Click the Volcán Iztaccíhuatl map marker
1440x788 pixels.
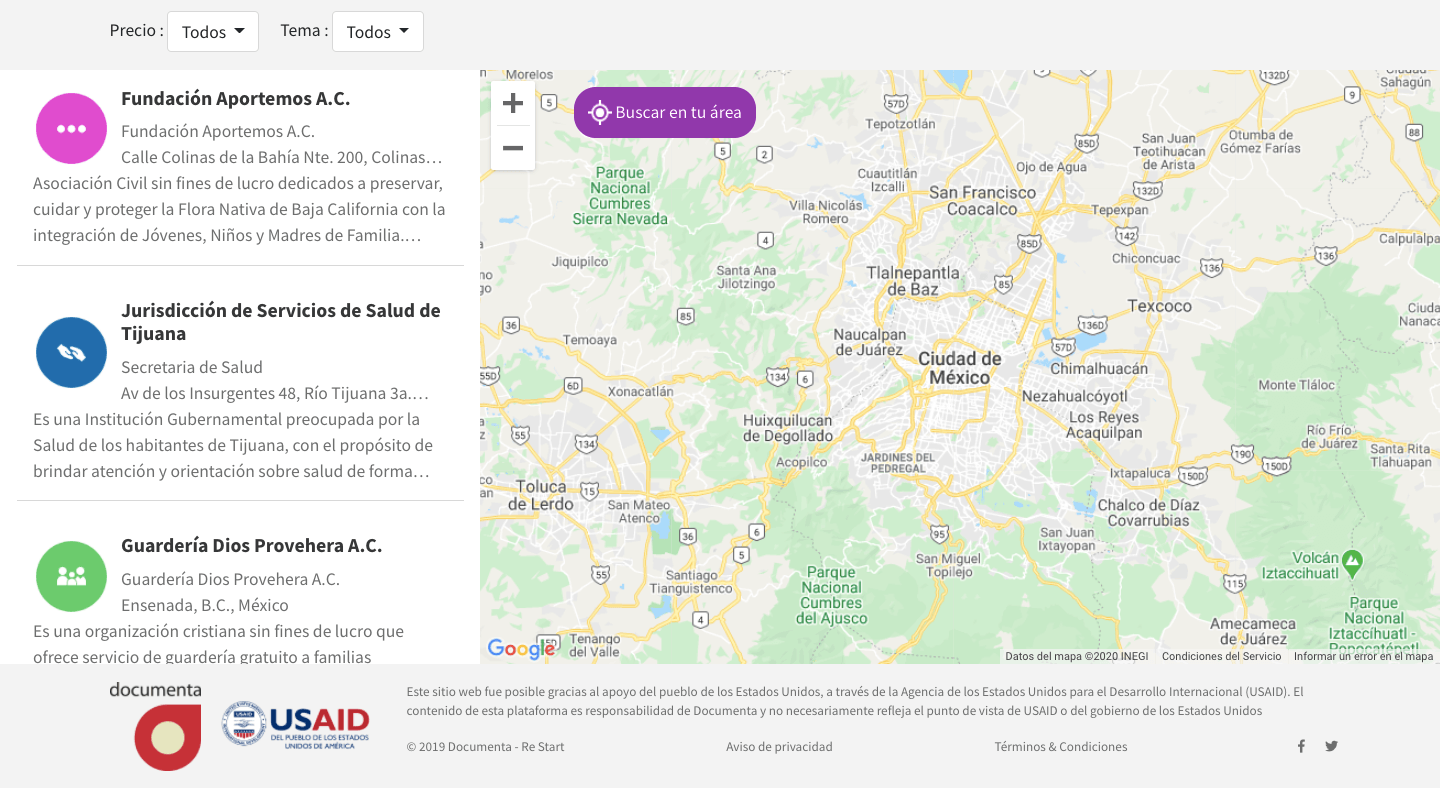[x=1352, y=561]
